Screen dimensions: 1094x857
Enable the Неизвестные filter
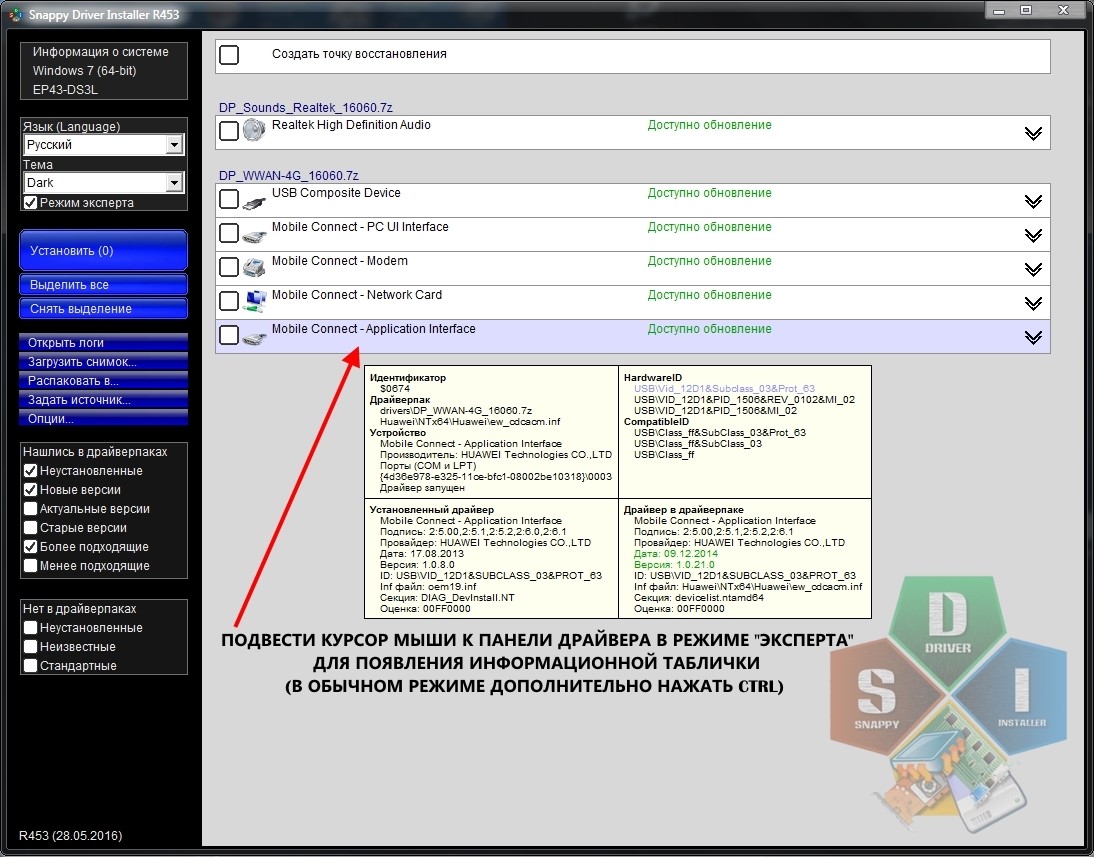(30, 646)
